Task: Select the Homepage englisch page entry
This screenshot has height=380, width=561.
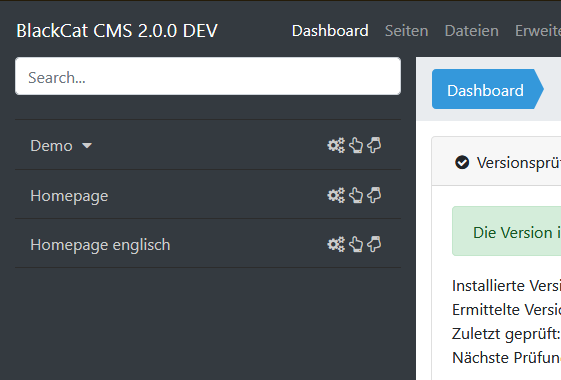Action: [100, 245]
